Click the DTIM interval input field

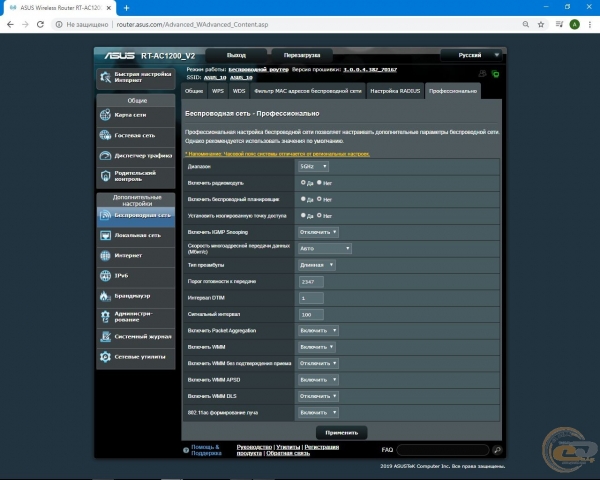[x=311, y=298]
